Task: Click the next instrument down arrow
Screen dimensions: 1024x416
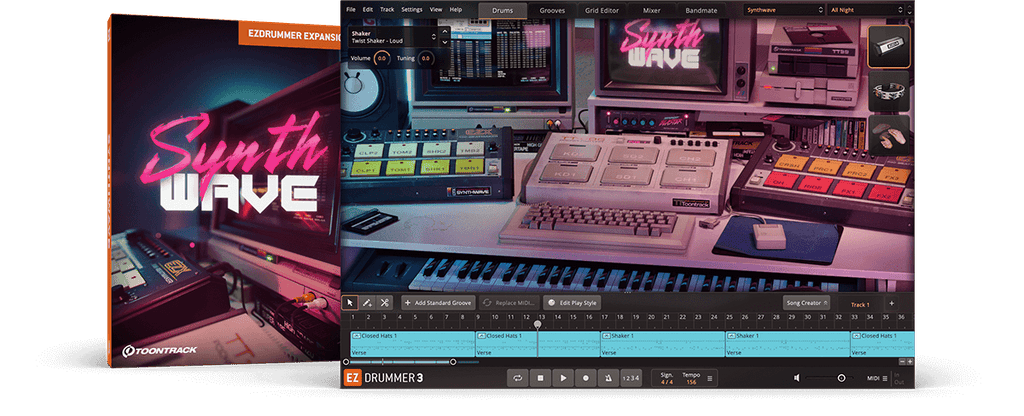Action: tap(445, 41)
